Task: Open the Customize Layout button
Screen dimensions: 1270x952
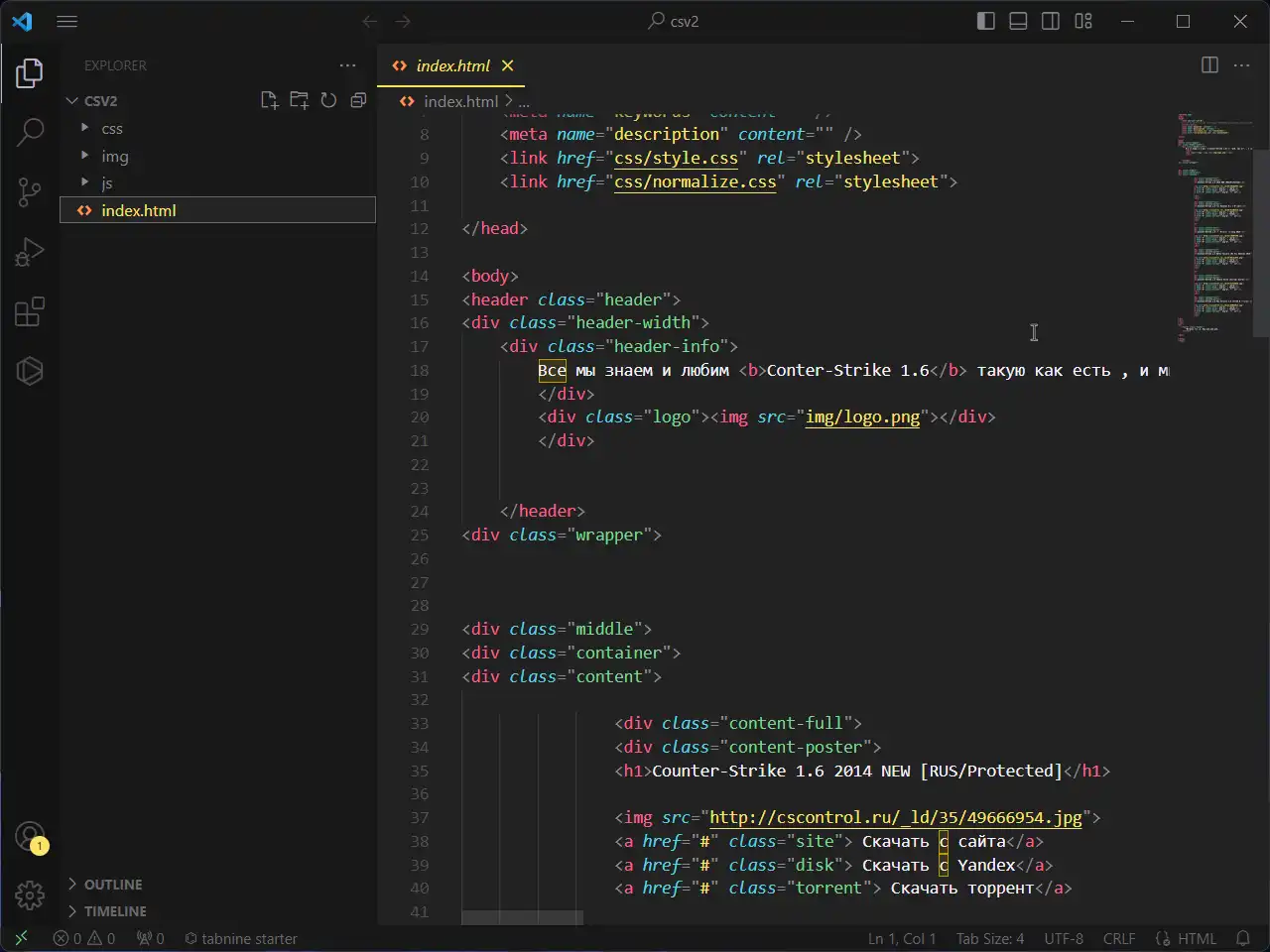Action: 1083,21
